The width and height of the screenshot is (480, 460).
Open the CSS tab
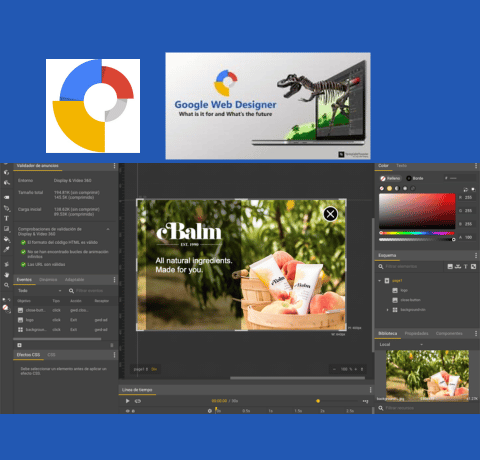coord(51,355)
